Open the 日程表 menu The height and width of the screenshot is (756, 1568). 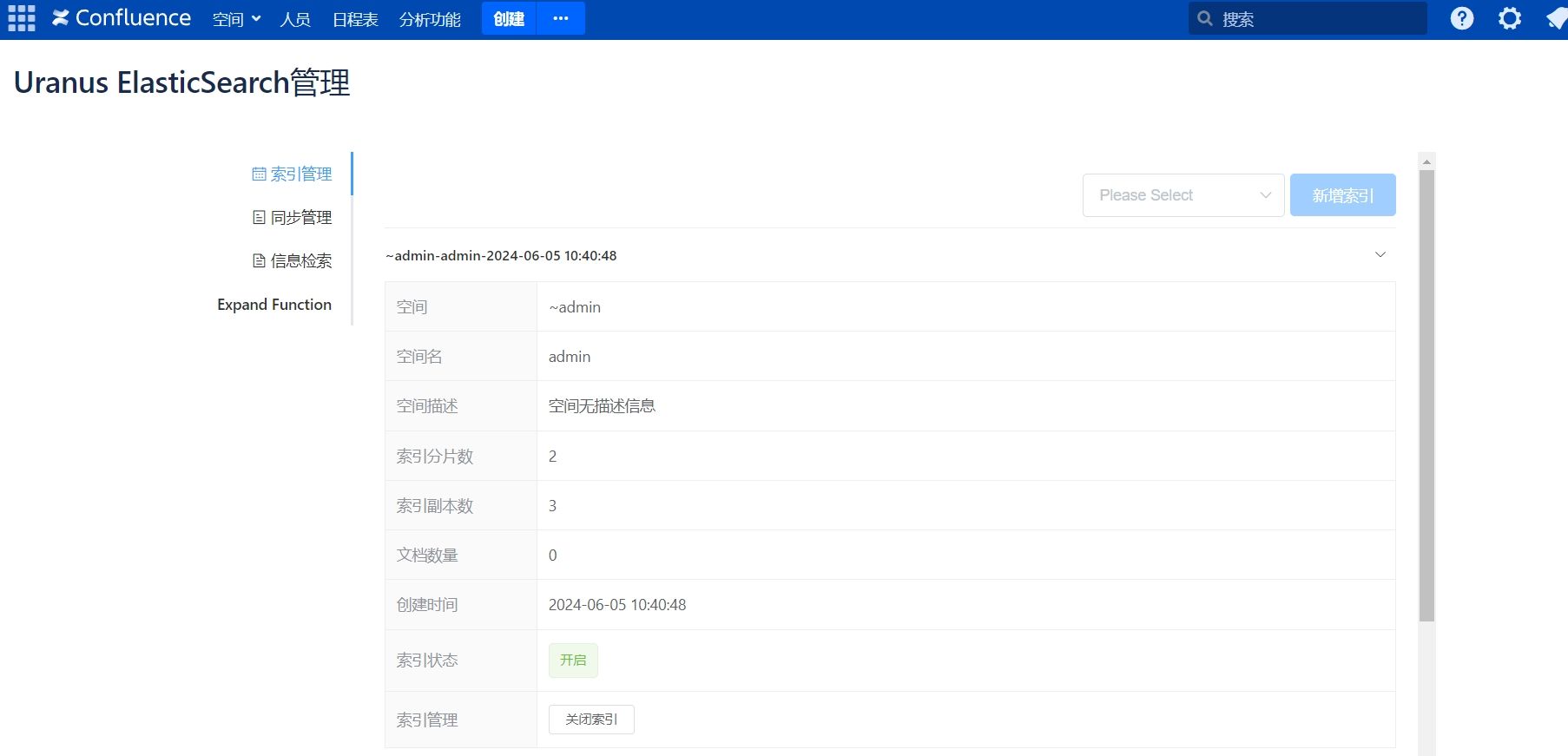(x=355, y=19)
